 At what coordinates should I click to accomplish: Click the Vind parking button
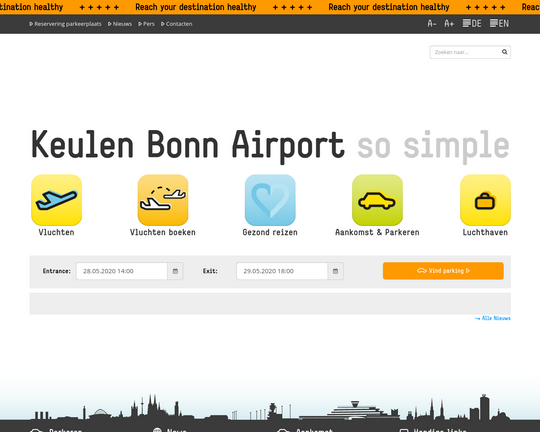tap(443, 271)
